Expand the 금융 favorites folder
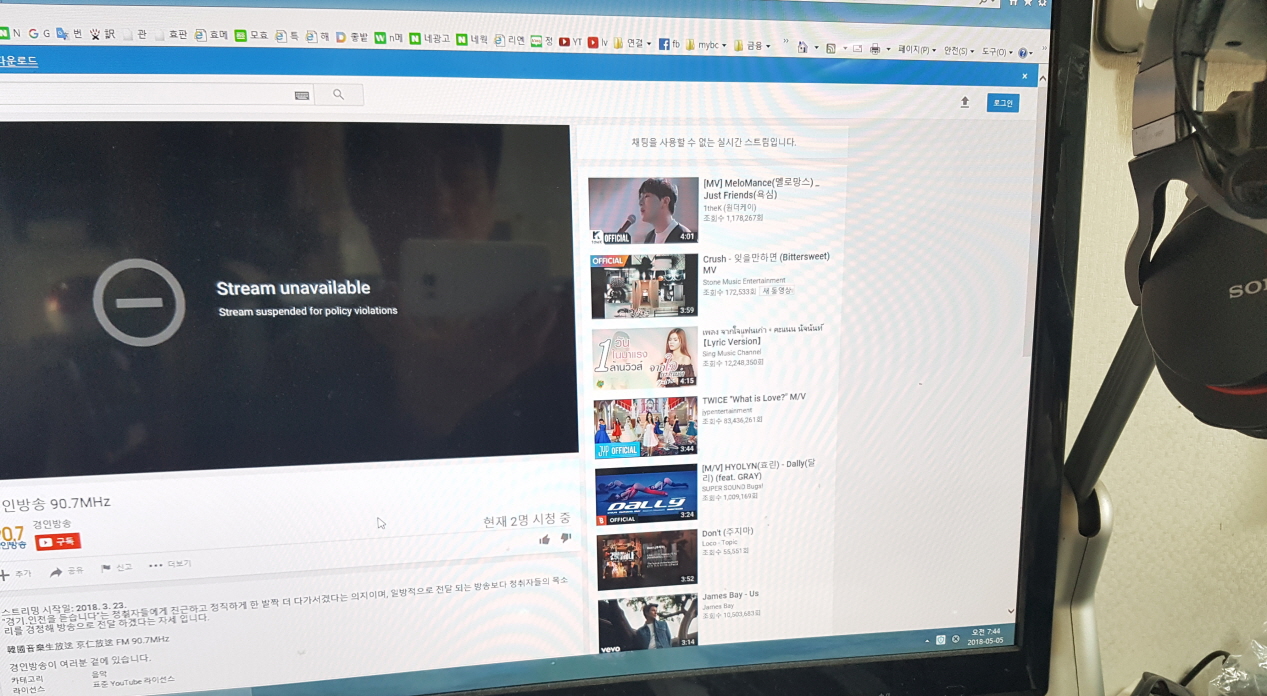Viewport: 1267px width, 696px height. [x=752, y=46]
